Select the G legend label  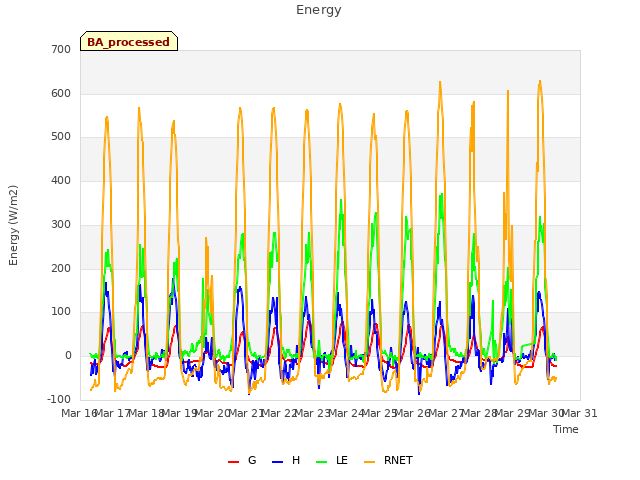pos(252,460)
